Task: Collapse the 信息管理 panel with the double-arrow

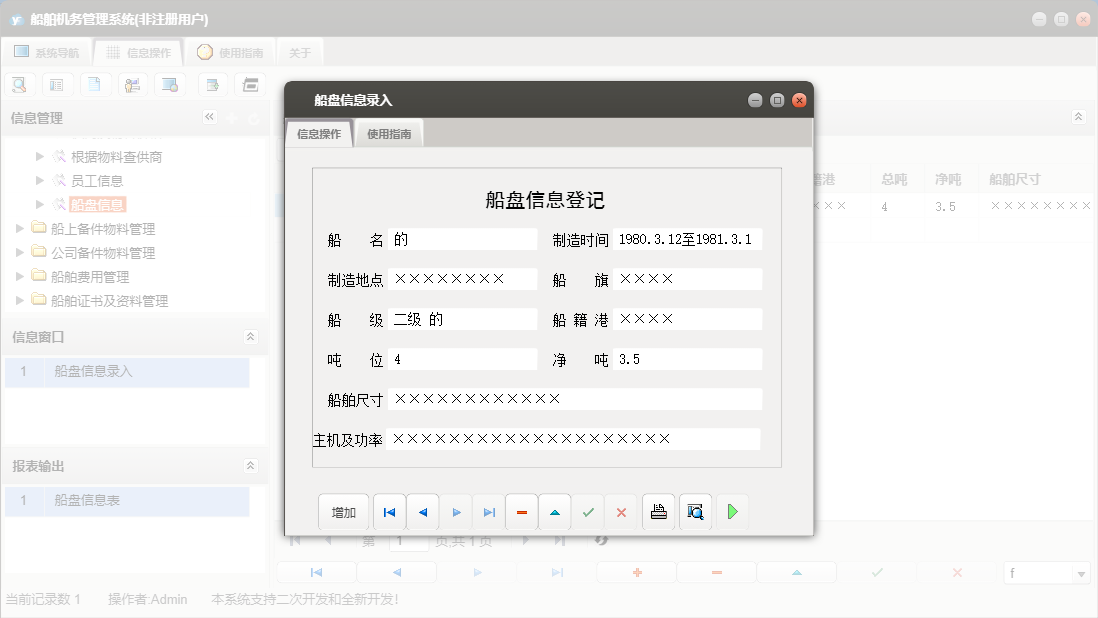Action: pos(210,117)
